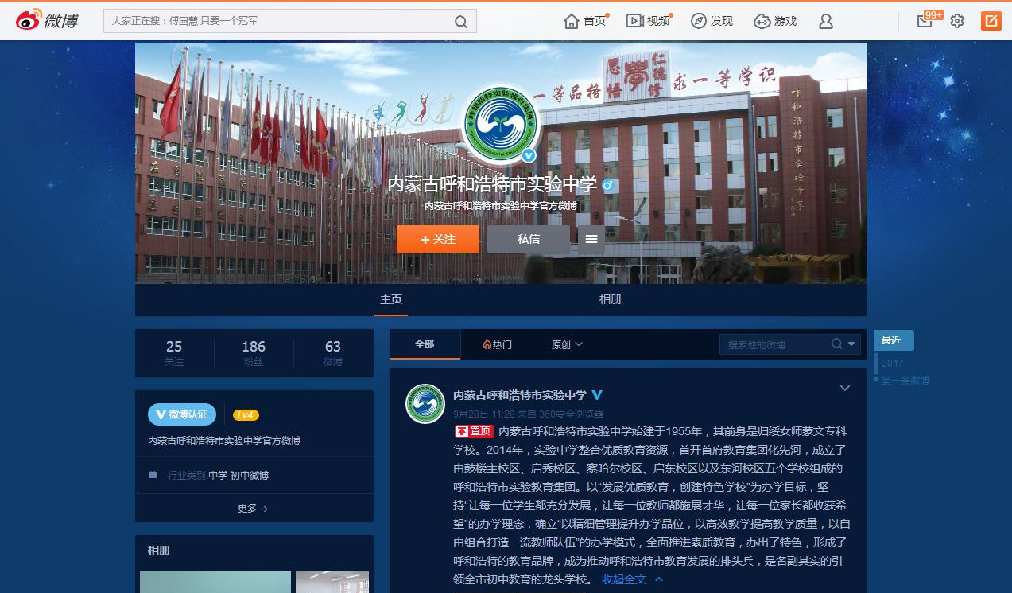The image size is (1012, 593).
Task: Click the blue V badge beside post author
Action: [x=597, y=394]
